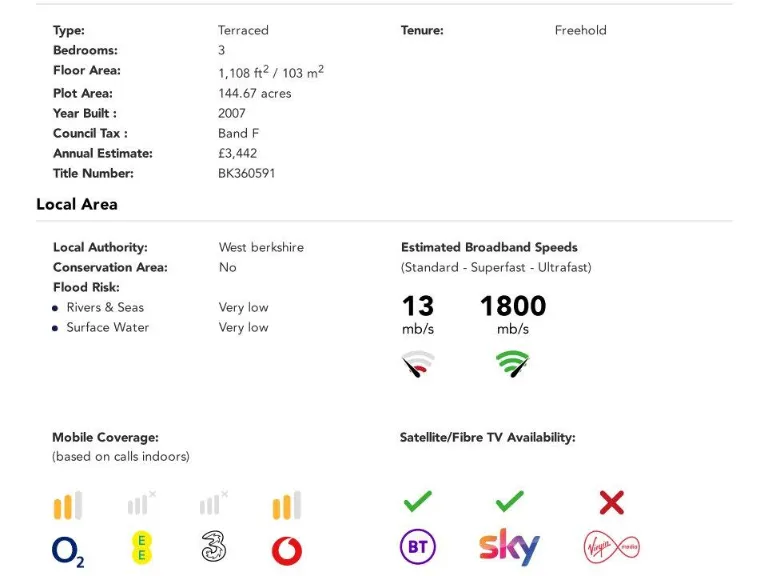Click the Virgin Media logo
The image size is (768, 576).
tap(612, 547)
